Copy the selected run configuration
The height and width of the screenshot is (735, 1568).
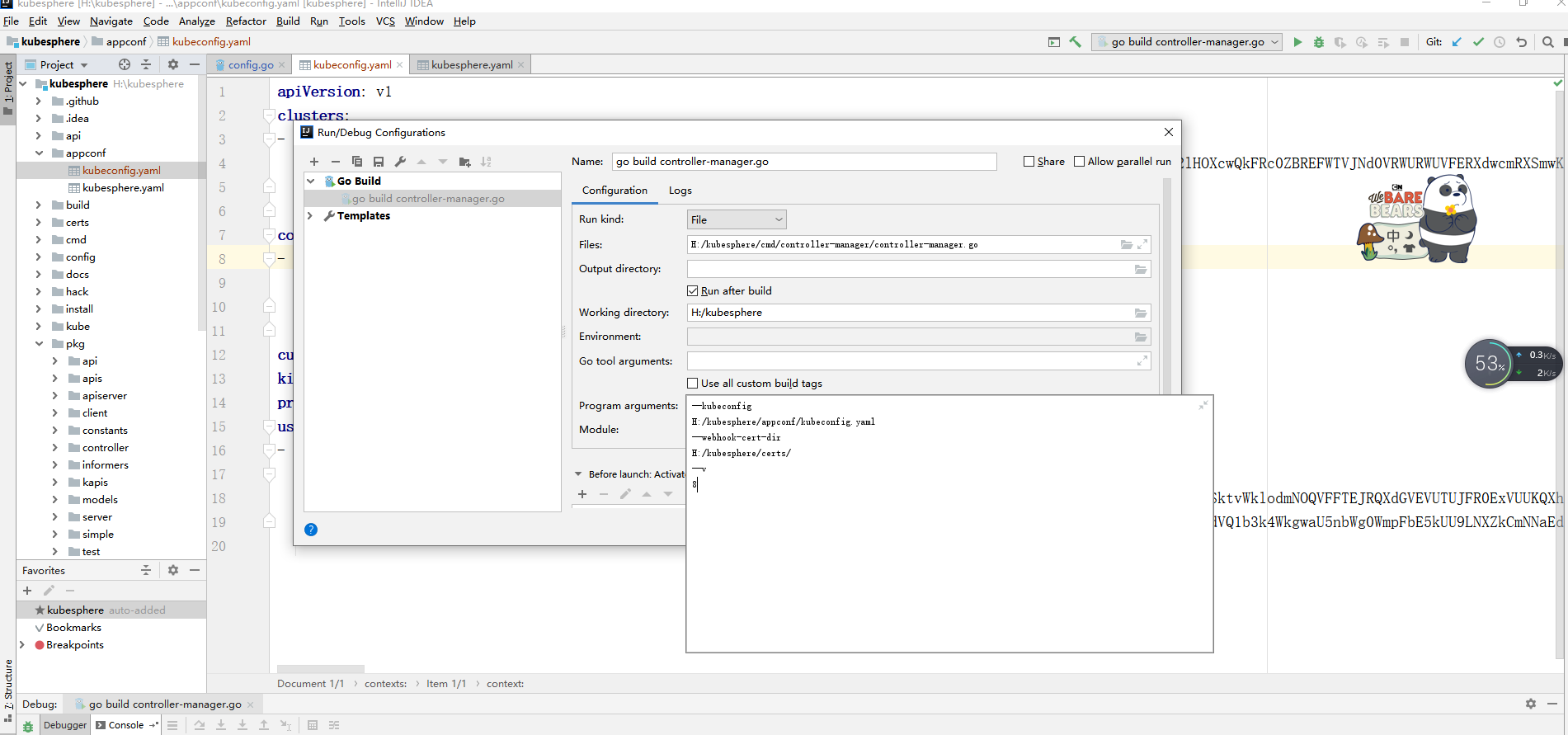pyautogui.click(x=357, y=162)
